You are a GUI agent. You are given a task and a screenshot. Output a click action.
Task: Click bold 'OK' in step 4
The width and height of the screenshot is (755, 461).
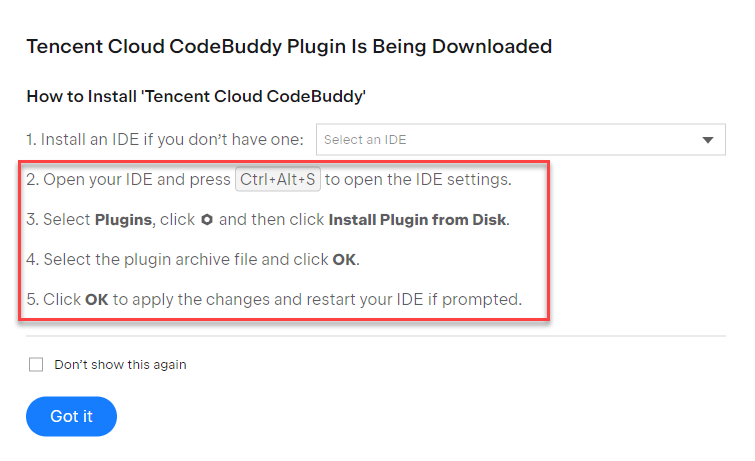[x=344, y=260]
